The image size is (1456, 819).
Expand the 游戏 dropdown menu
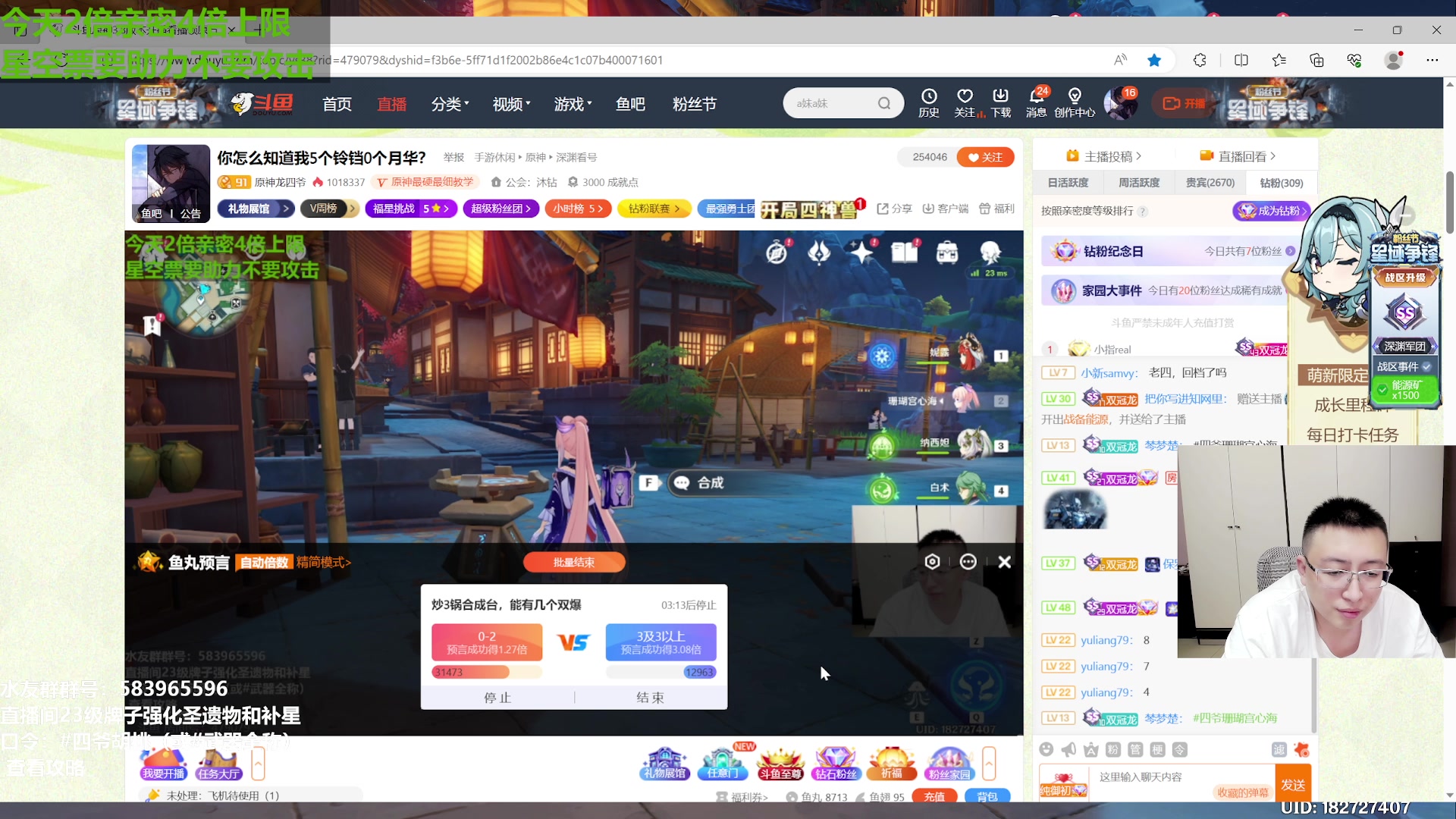pyautogui.click(x=573, y=104)
